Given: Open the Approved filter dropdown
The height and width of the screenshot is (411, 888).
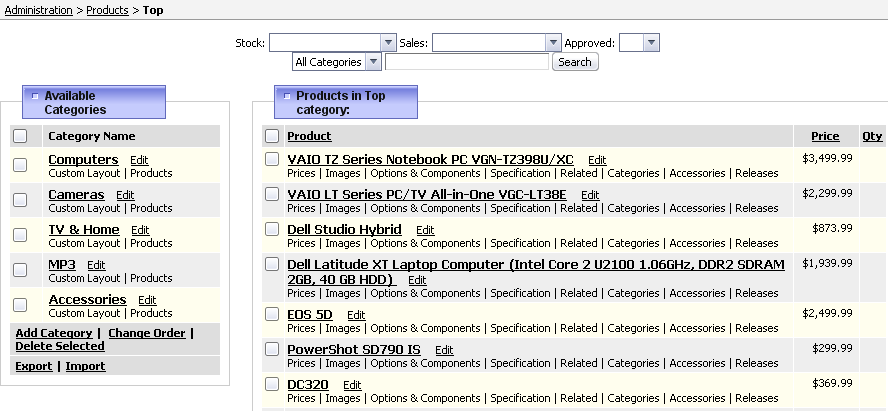Looking at the screenshot, I should click(x=639, y=42).
